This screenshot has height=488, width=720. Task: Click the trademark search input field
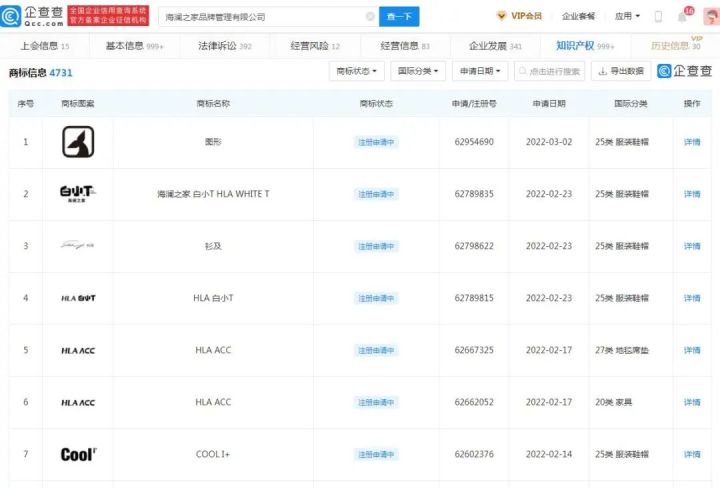(x=550, y=71)
